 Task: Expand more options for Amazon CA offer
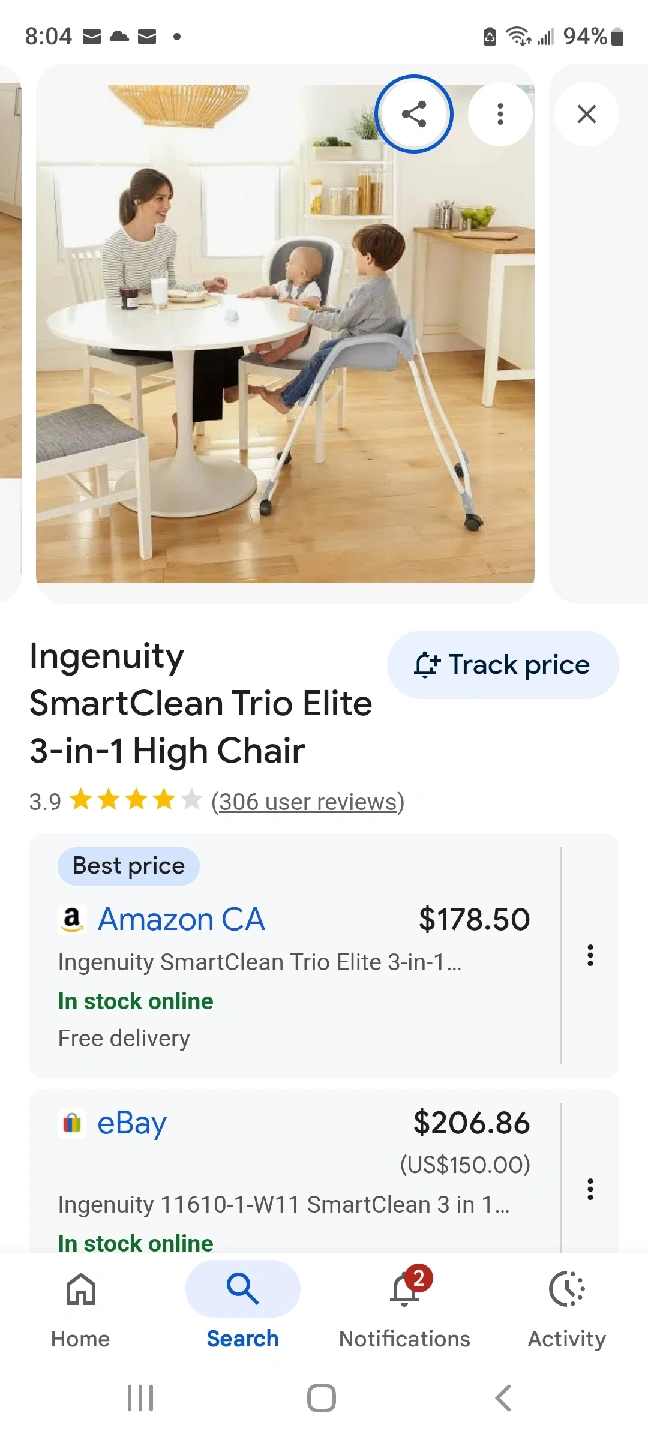coord(590,955)
